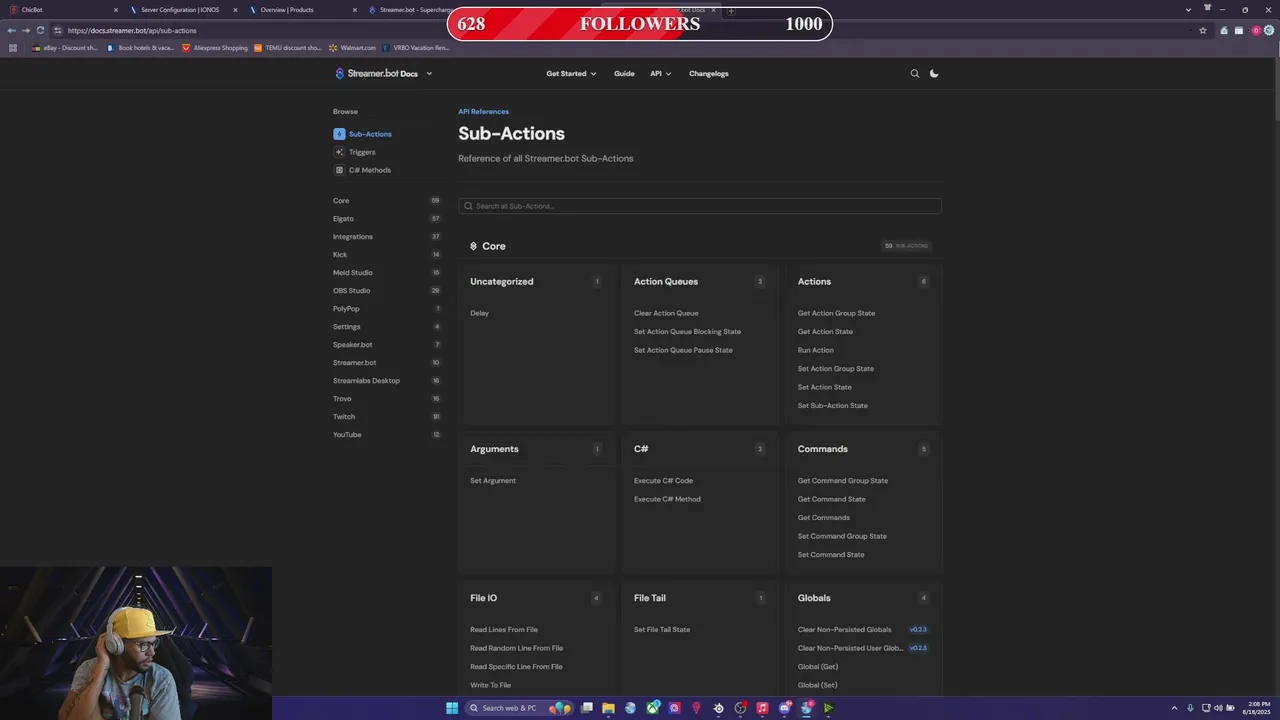This screenshot has height=720, width=1280.
Task: Click the API References breadcrumb link
Action: coord(483,112)
